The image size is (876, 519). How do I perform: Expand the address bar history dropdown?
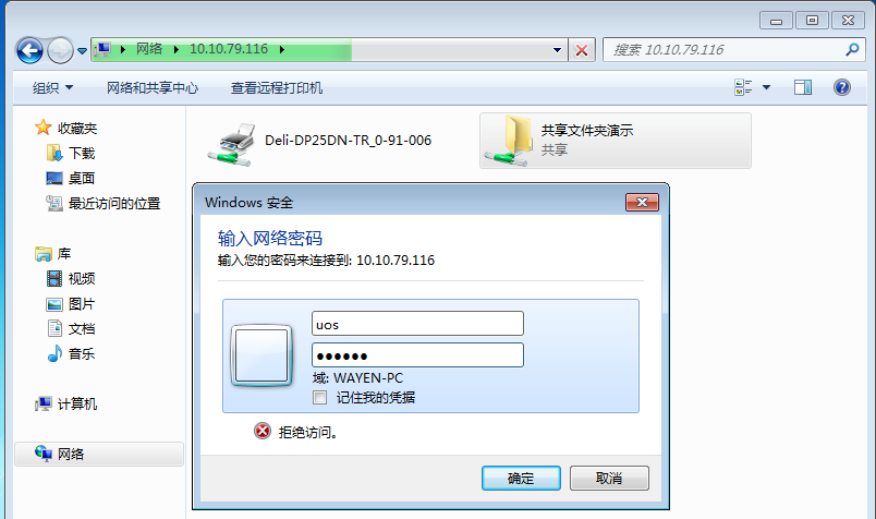pyautogui.click(x=557, y=50)
